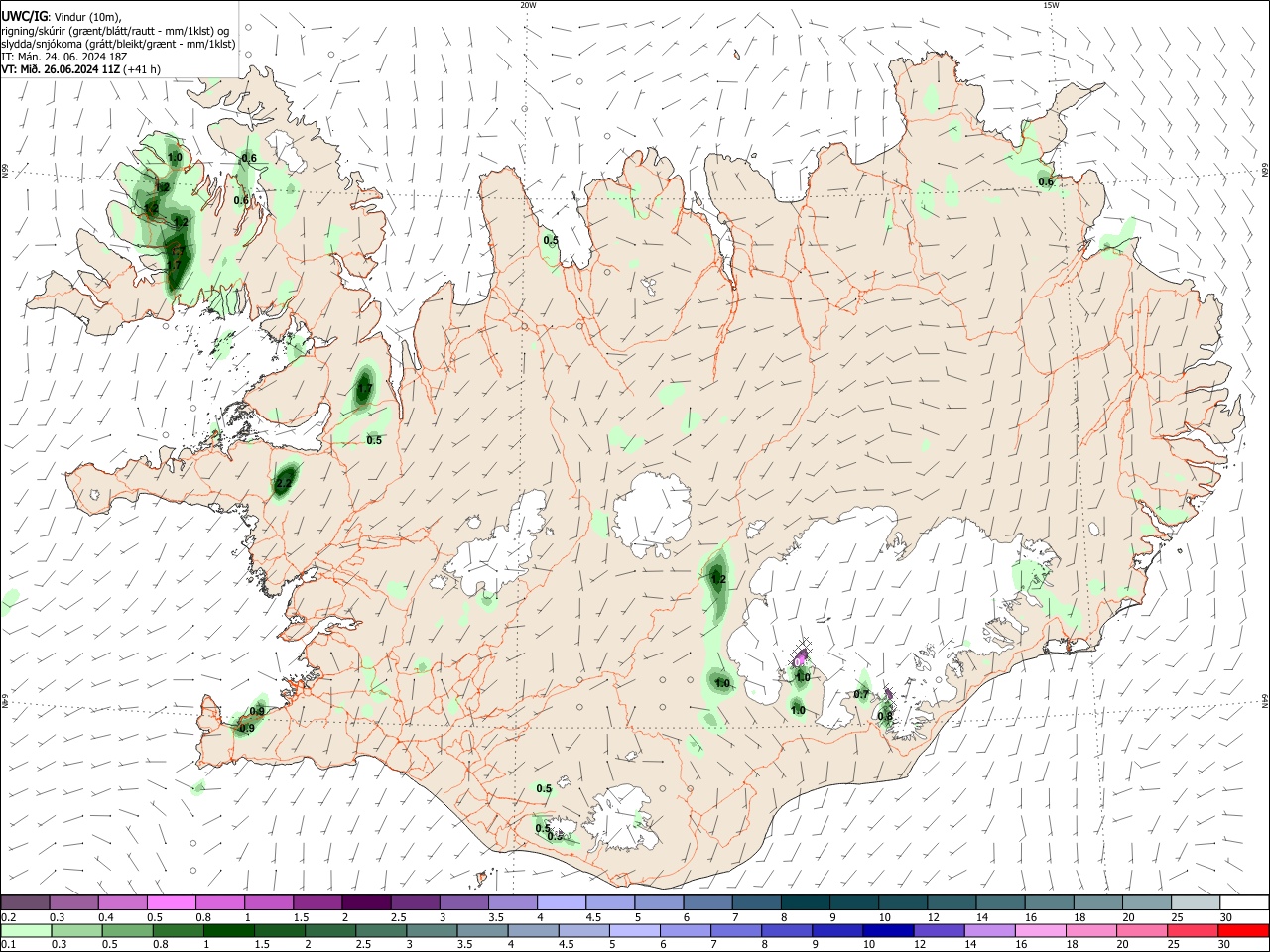Click the grey-blue 4 swatch in the bottom scale
The image size is (1270, 952).
[x=532, y=930]
